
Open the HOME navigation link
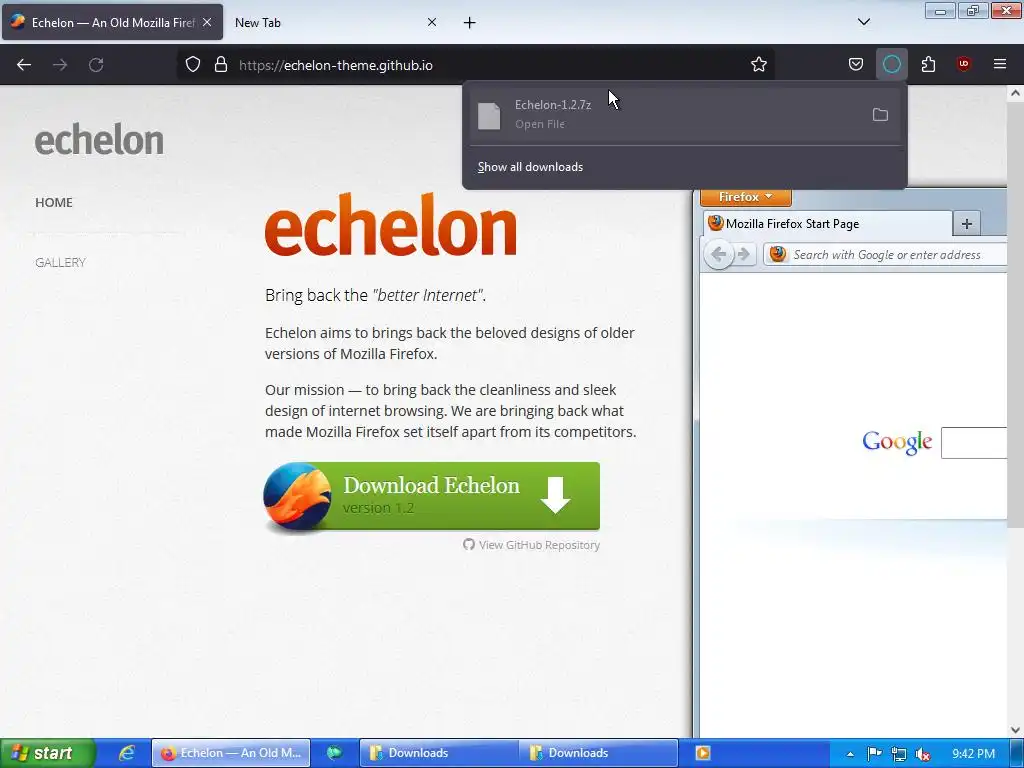[x=54, y=202]
